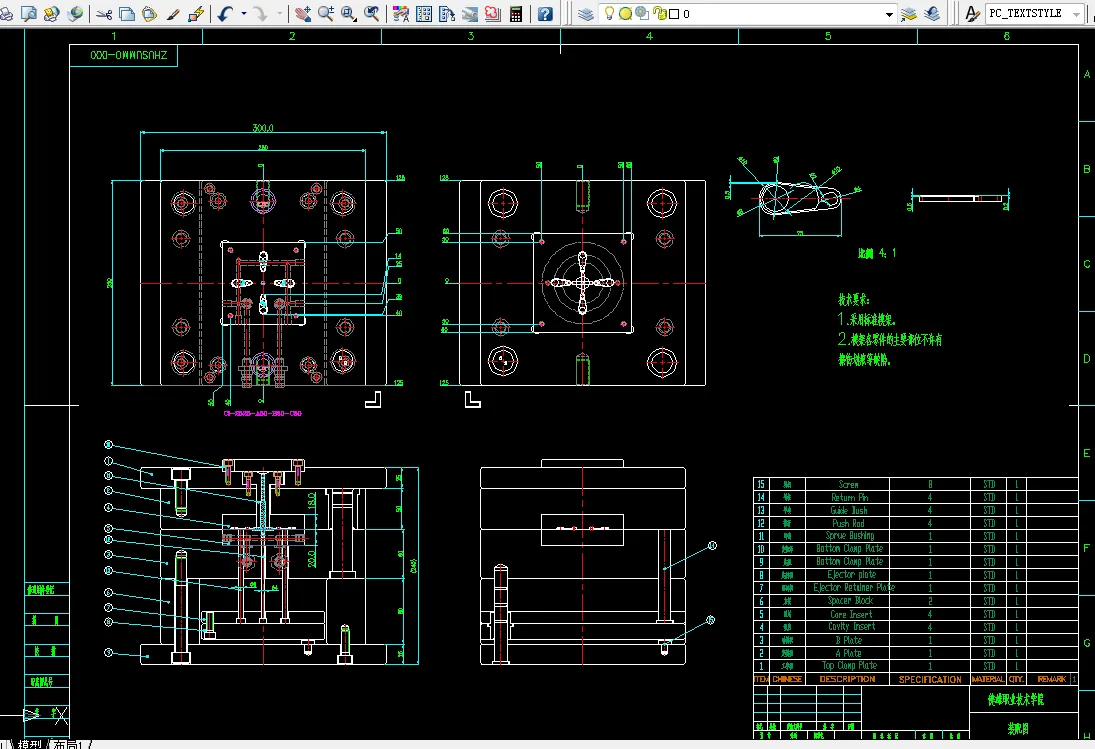Click the Copy to clipboard icon
Image resolution: width=1095 pixels, height=749 pixels.
coord(127,13)
